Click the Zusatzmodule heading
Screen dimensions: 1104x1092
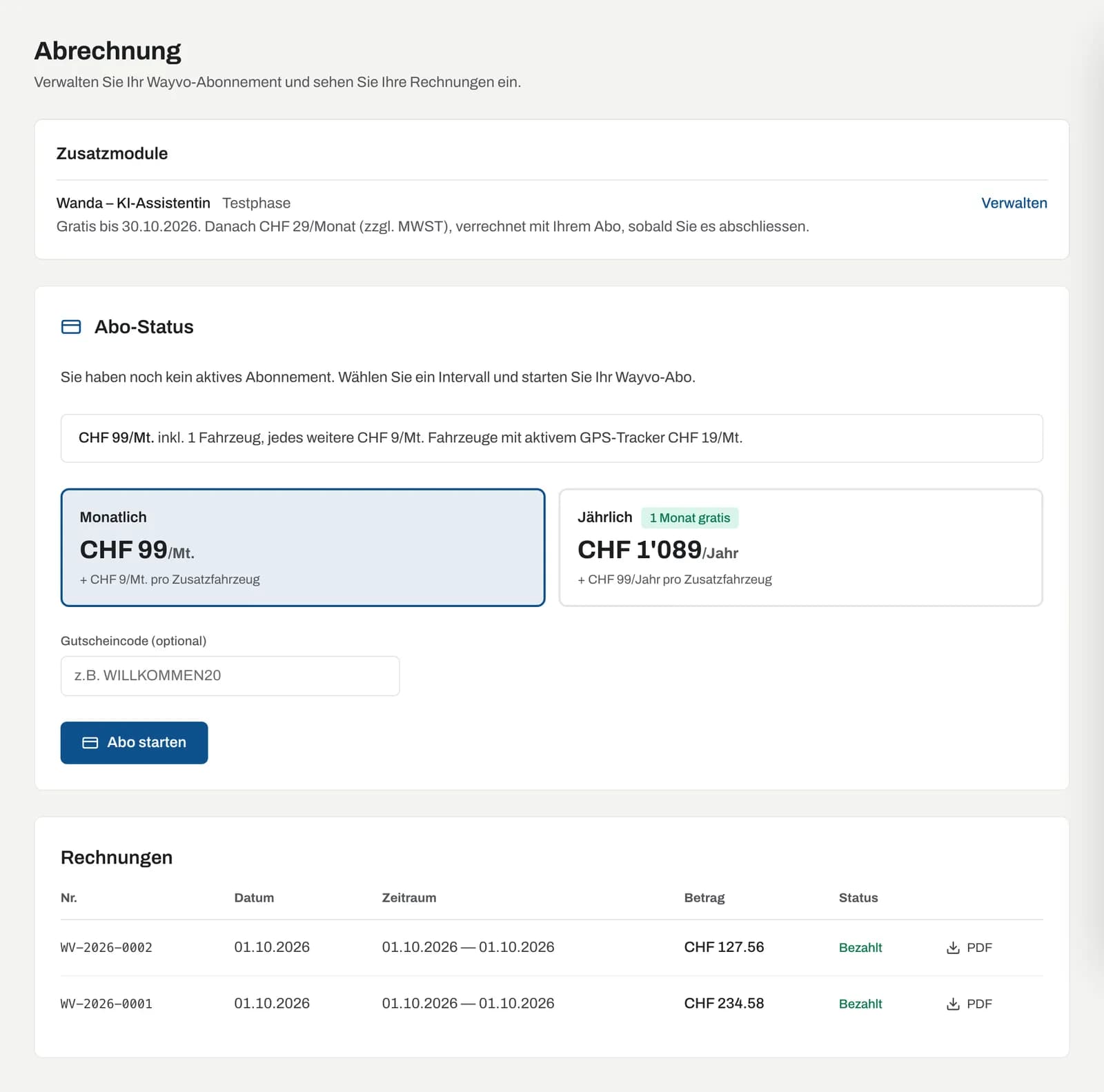112,153
